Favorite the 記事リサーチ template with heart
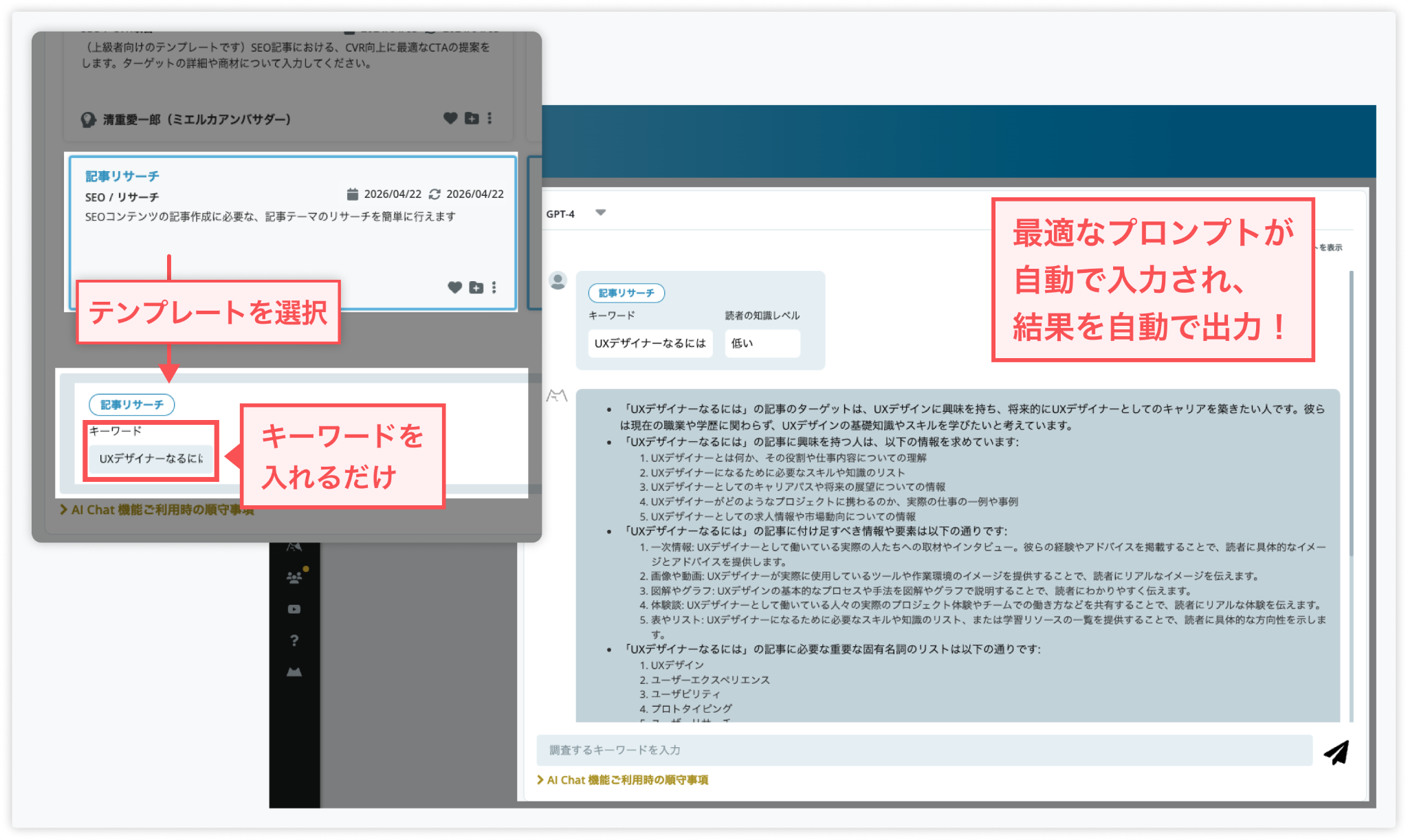This screenshot has width=1408, height=840. click(x=454, y=287)
